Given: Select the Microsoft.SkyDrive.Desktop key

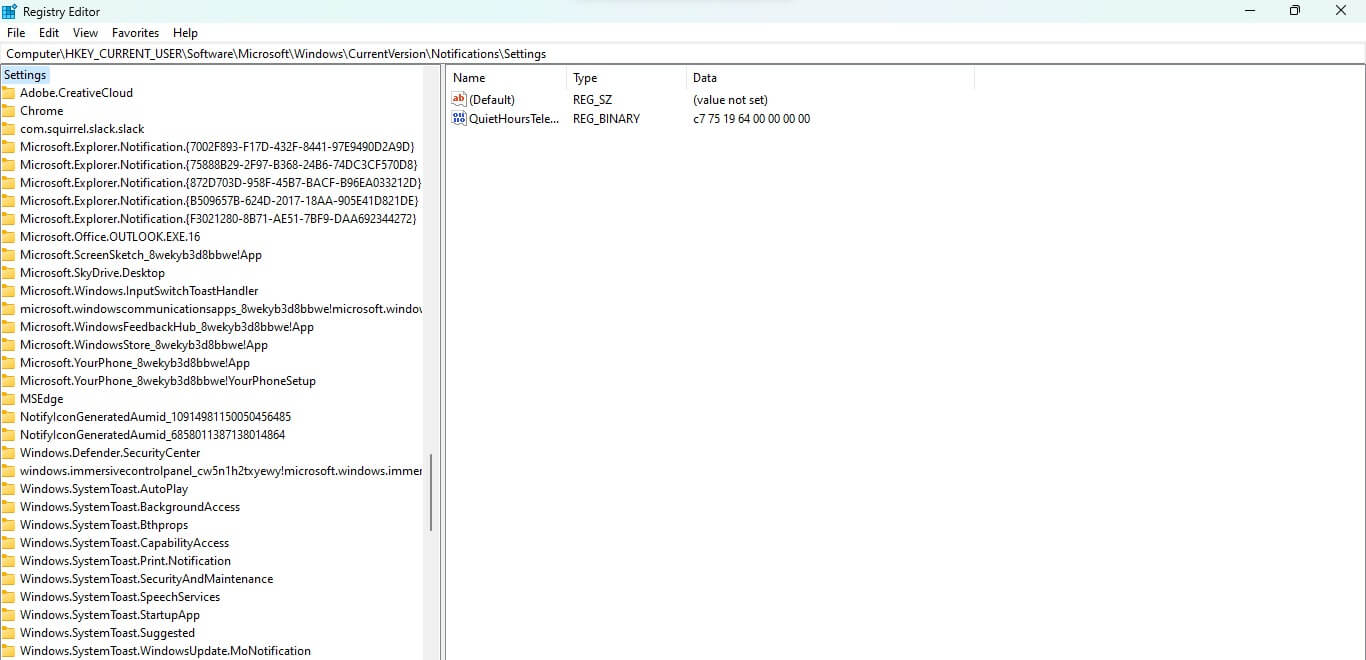Looking at the screenshot, I should 92,273.
